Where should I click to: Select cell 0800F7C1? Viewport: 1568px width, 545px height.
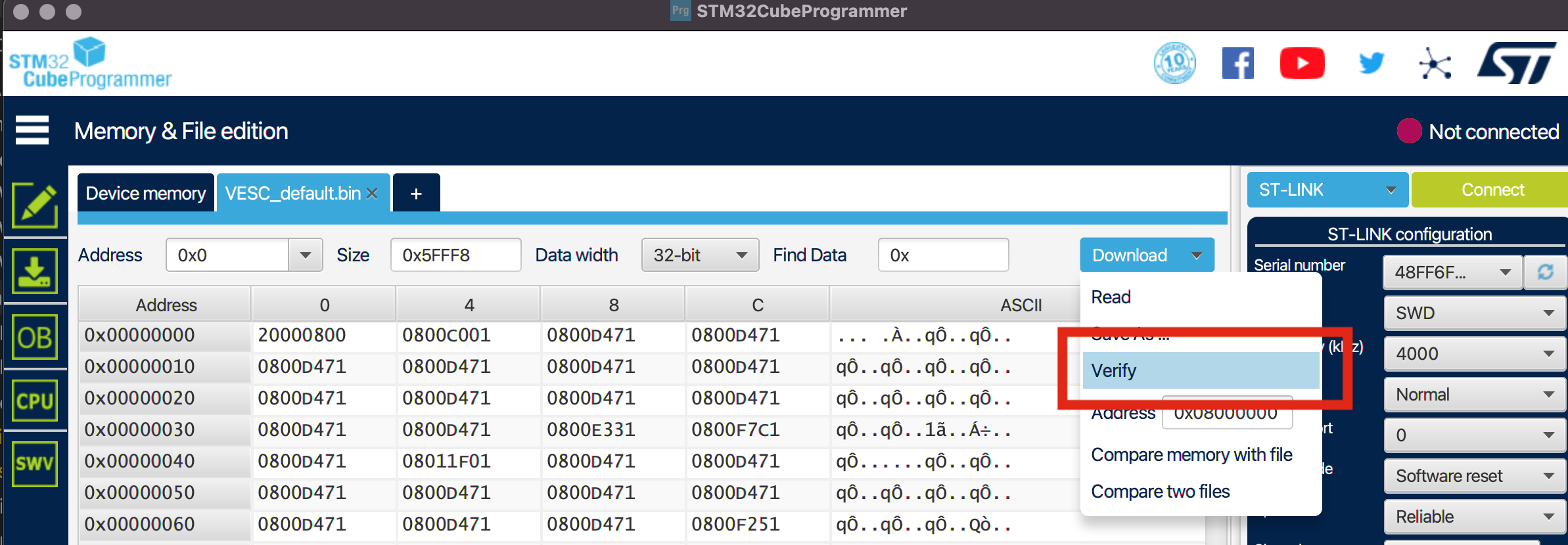click(758, 429)
